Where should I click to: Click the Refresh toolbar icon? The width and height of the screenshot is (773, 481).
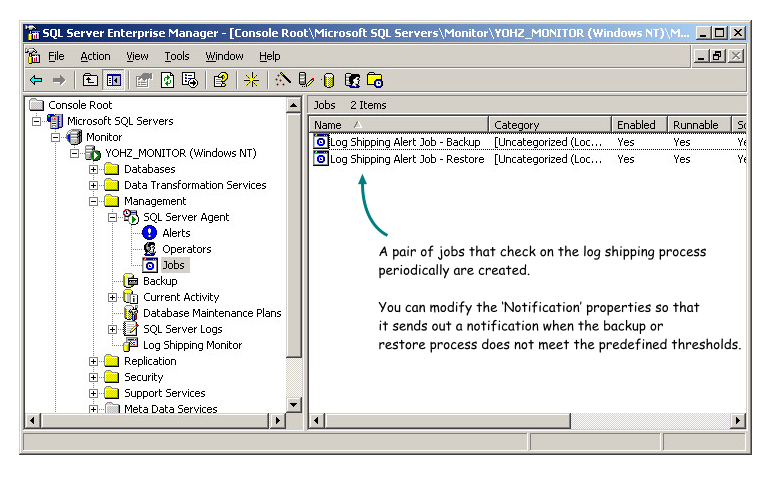168,80
